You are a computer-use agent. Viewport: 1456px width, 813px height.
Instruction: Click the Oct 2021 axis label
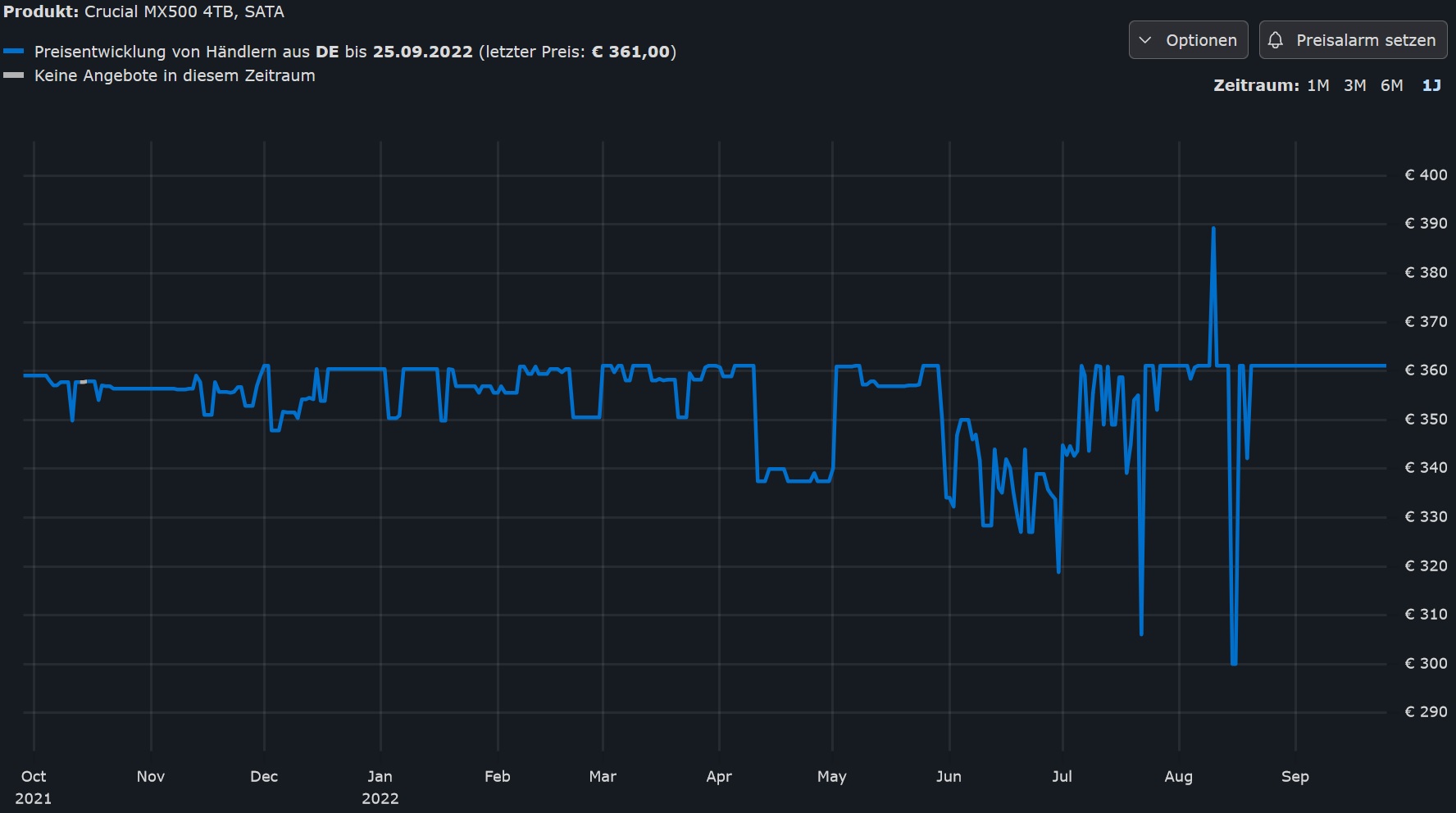pos(34,787)
